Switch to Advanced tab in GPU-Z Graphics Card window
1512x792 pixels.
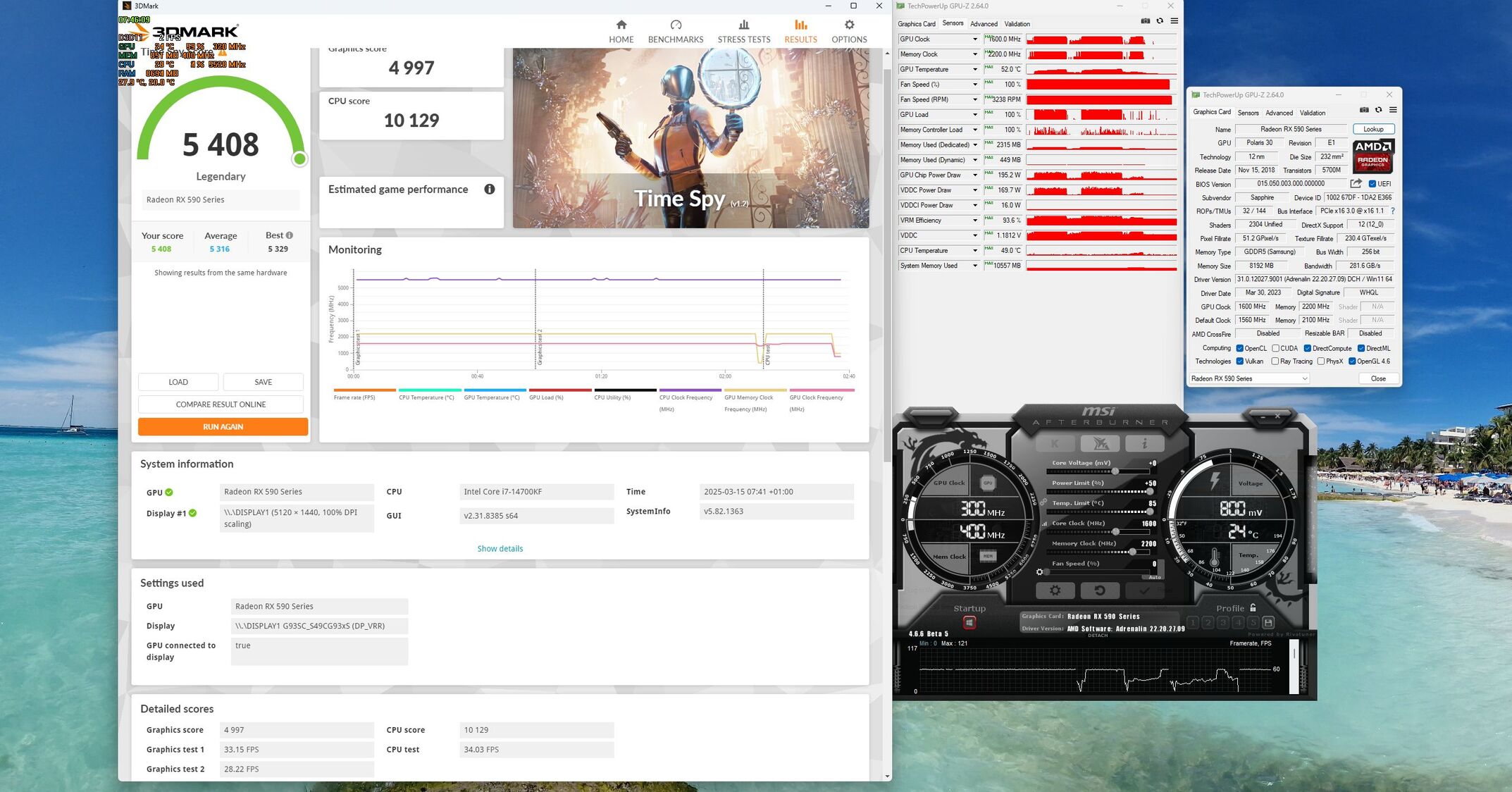(1279, 113)
